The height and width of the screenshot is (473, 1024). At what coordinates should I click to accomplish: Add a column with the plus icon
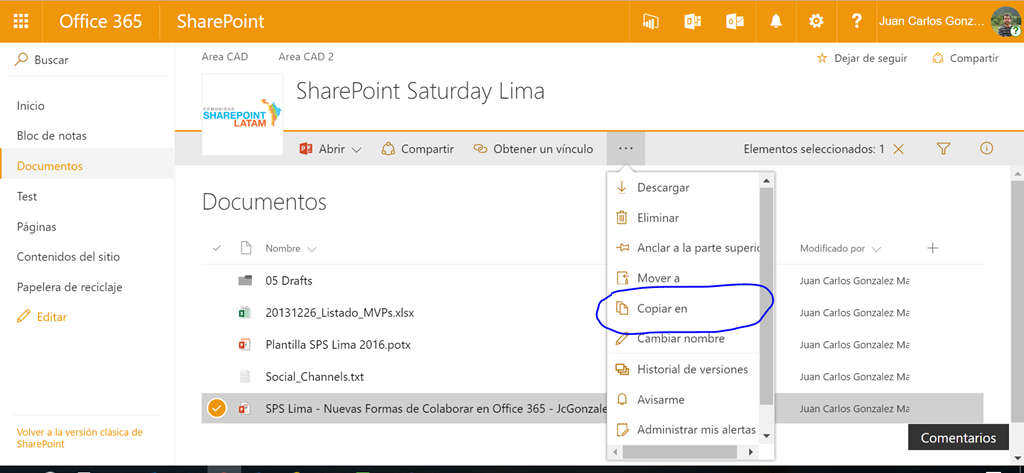click(933, 248)
